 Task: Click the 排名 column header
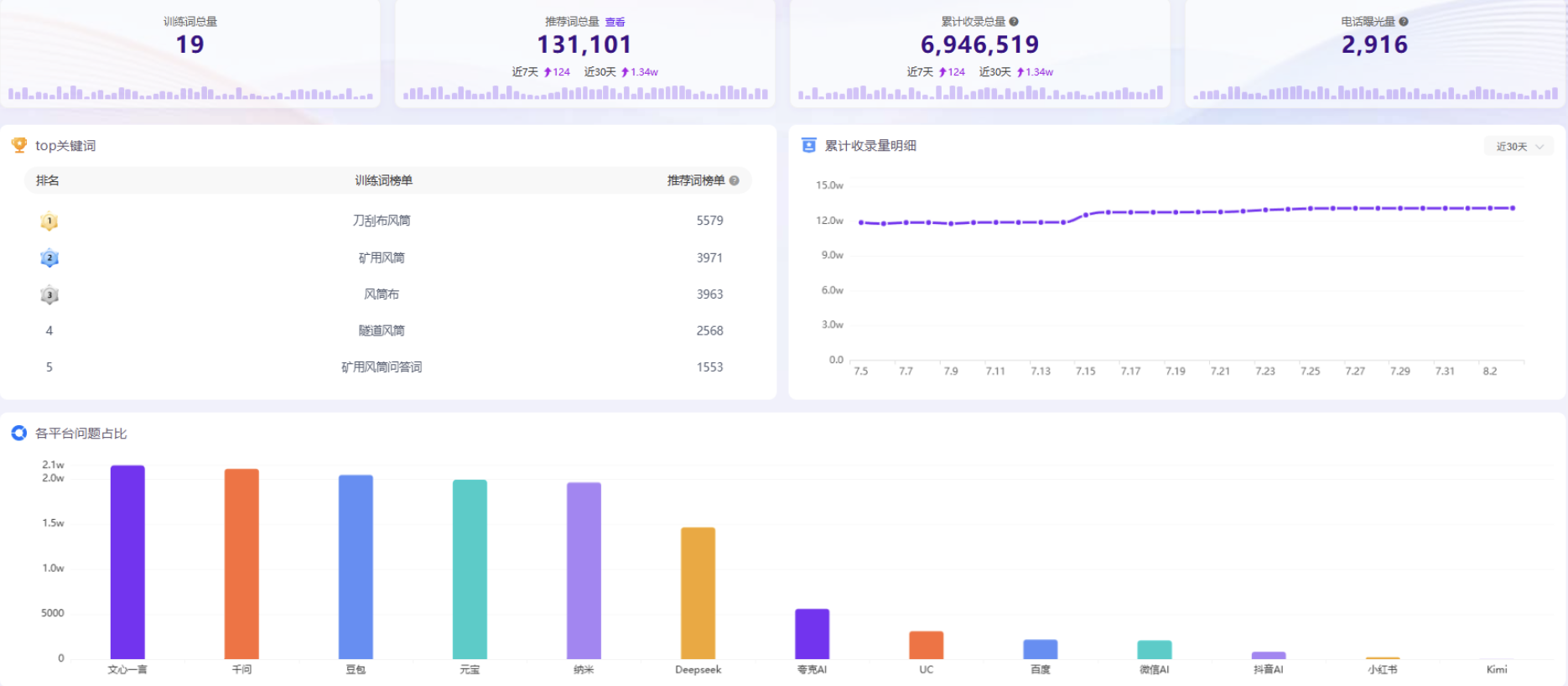coord(48,180)
